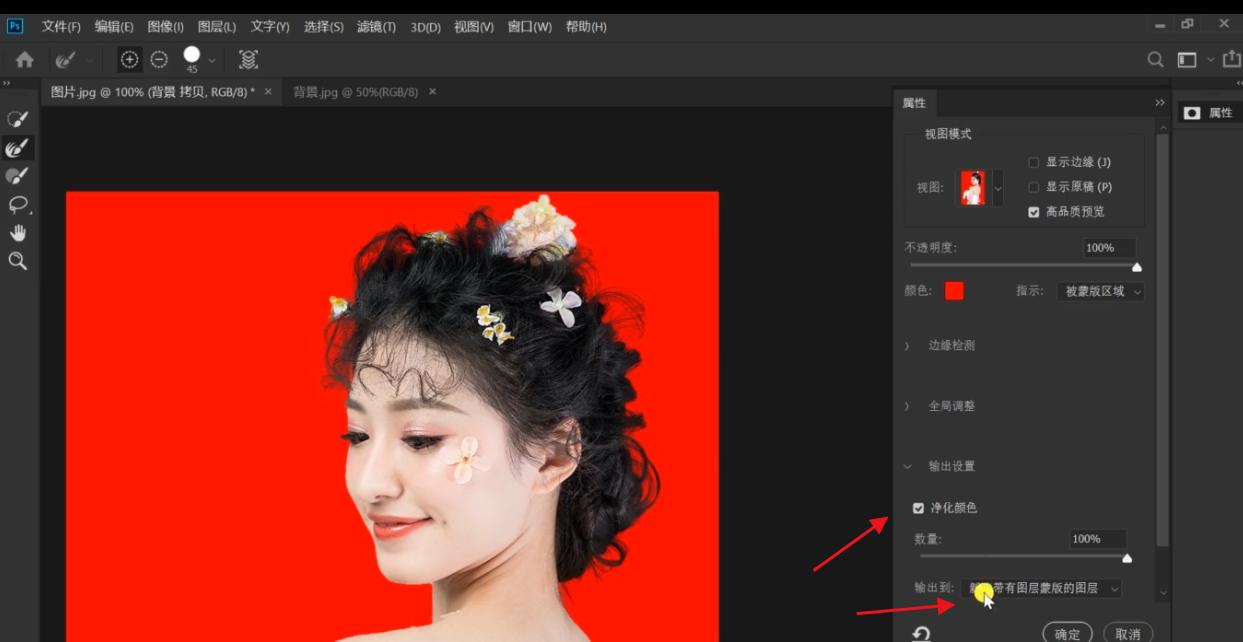Viewport: 1243px width, 642px height.
Task: Select the Quick Selection tool
Action: click(20, 117)
